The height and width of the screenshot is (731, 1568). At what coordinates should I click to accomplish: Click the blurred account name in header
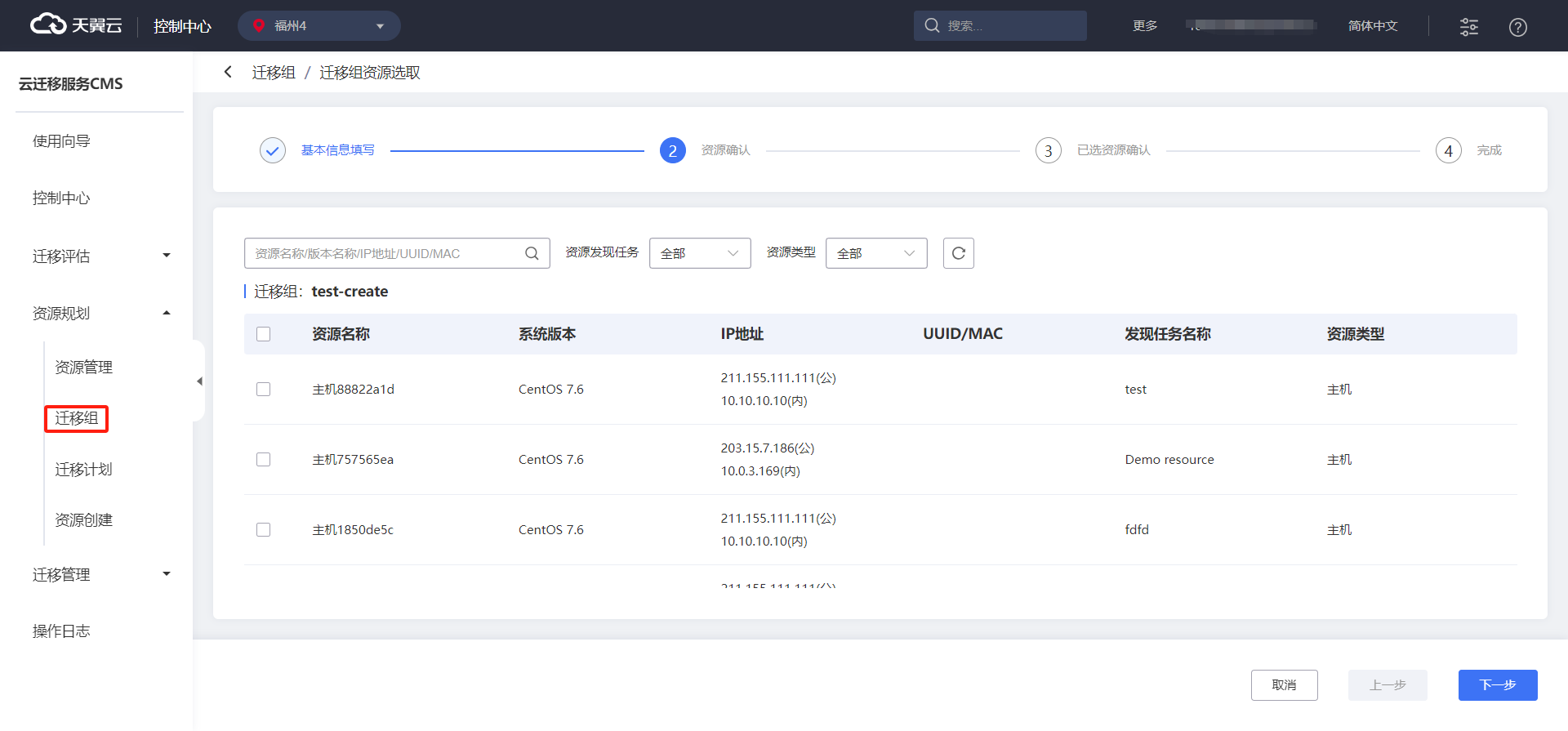click(1251, 25)
